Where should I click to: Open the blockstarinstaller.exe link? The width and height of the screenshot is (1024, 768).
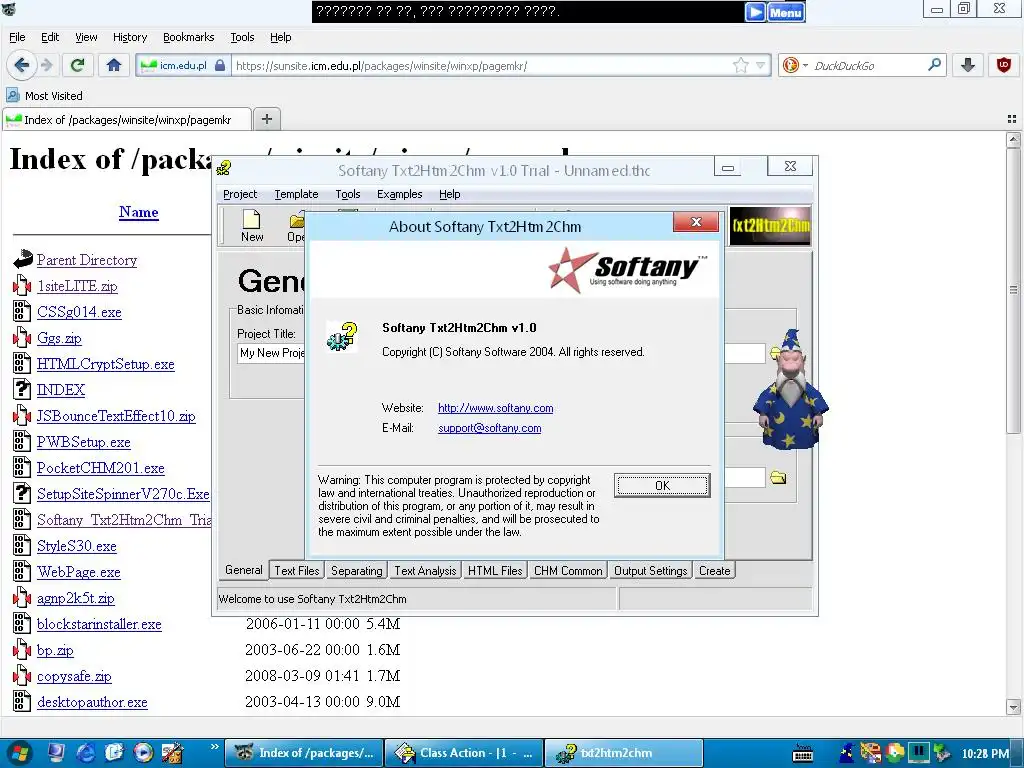[99, 624]
